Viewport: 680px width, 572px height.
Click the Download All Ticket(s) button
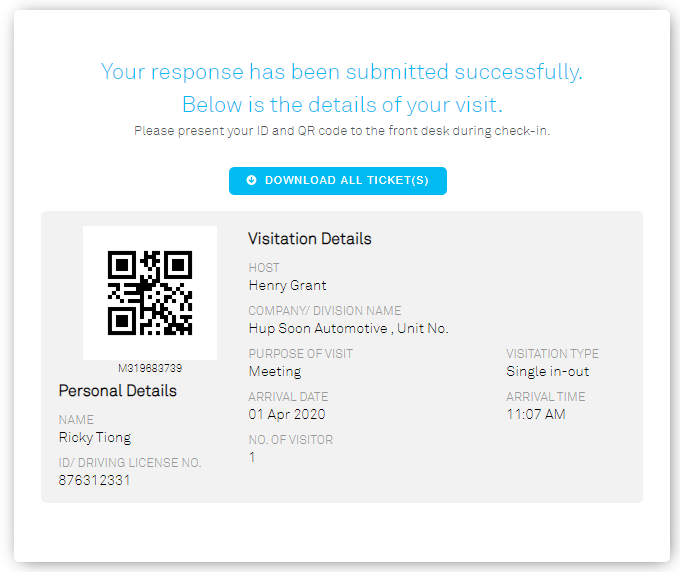point(337,181)
